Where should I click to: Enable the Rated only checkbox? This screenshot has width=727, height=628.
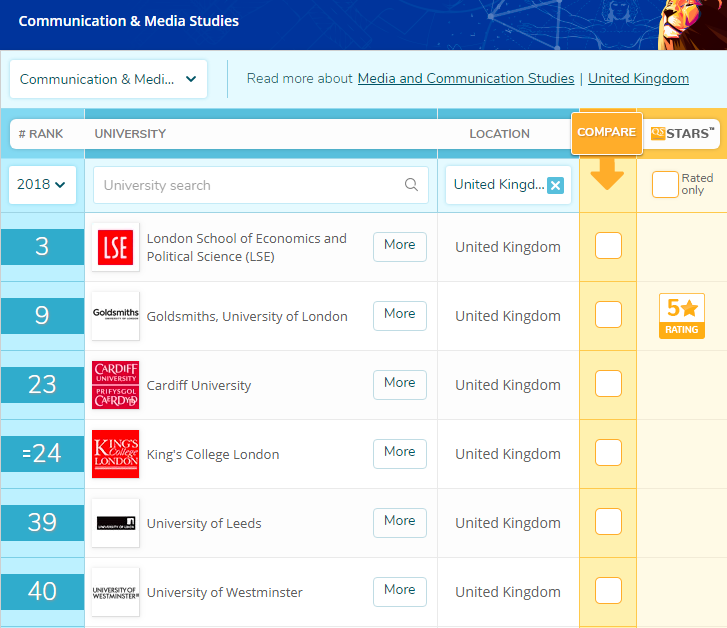(x=665, y=185)
